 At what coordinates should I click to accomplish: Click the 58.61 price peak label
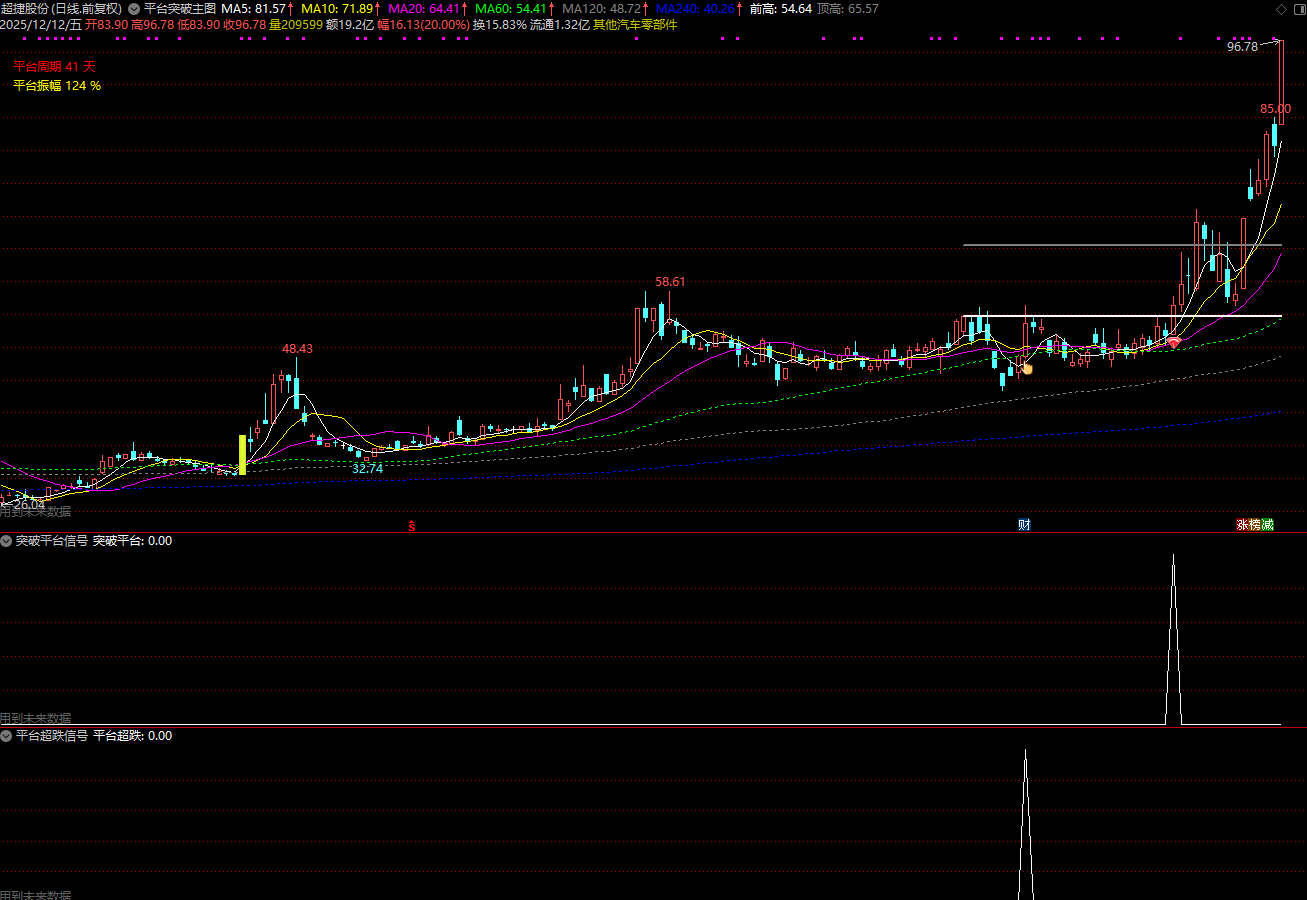pos(670,282)
